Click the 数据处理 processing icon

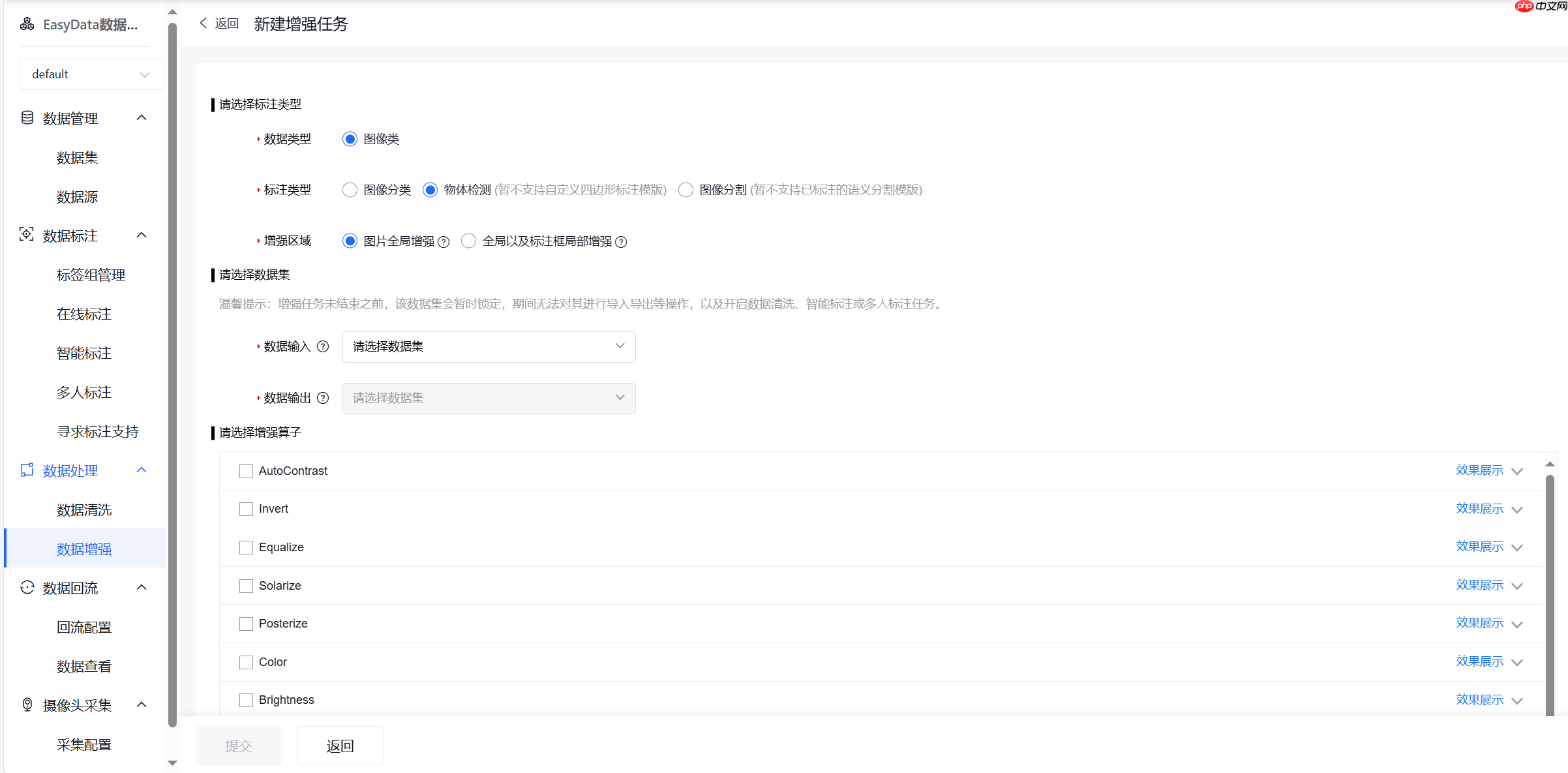pos(27,470)
